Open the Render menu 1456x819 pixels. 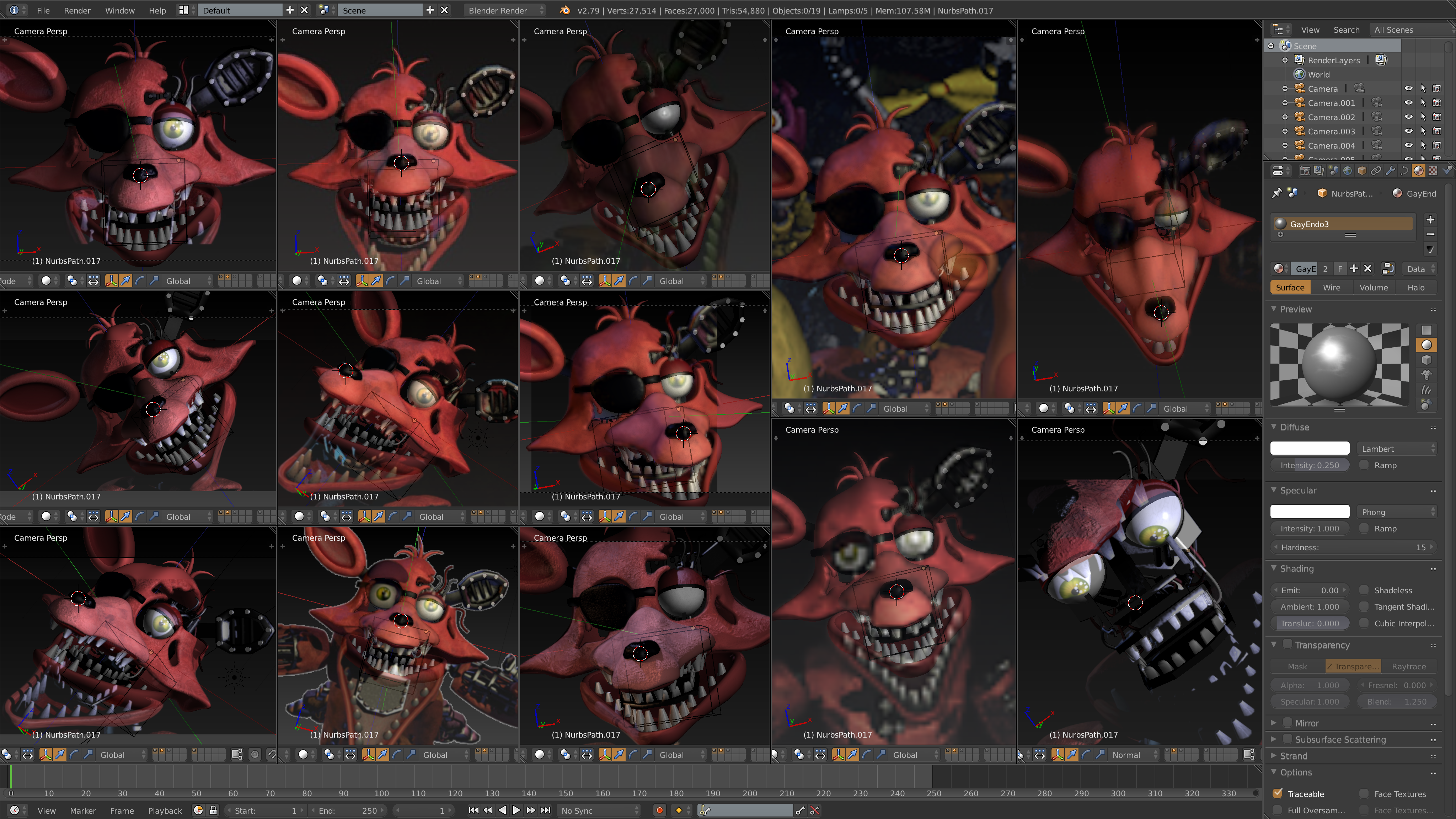[x=77, y=10]
